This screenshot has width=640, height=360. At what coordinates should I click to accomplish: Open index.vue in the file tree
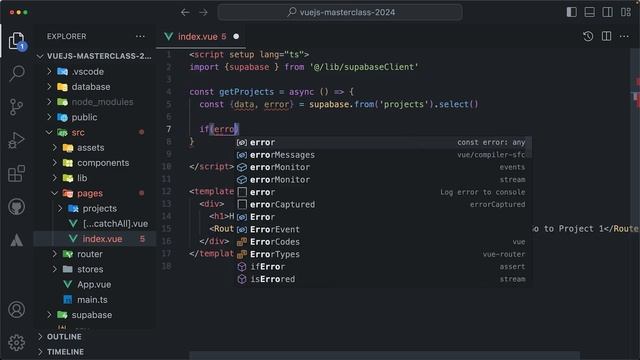[x=95, y=239]
